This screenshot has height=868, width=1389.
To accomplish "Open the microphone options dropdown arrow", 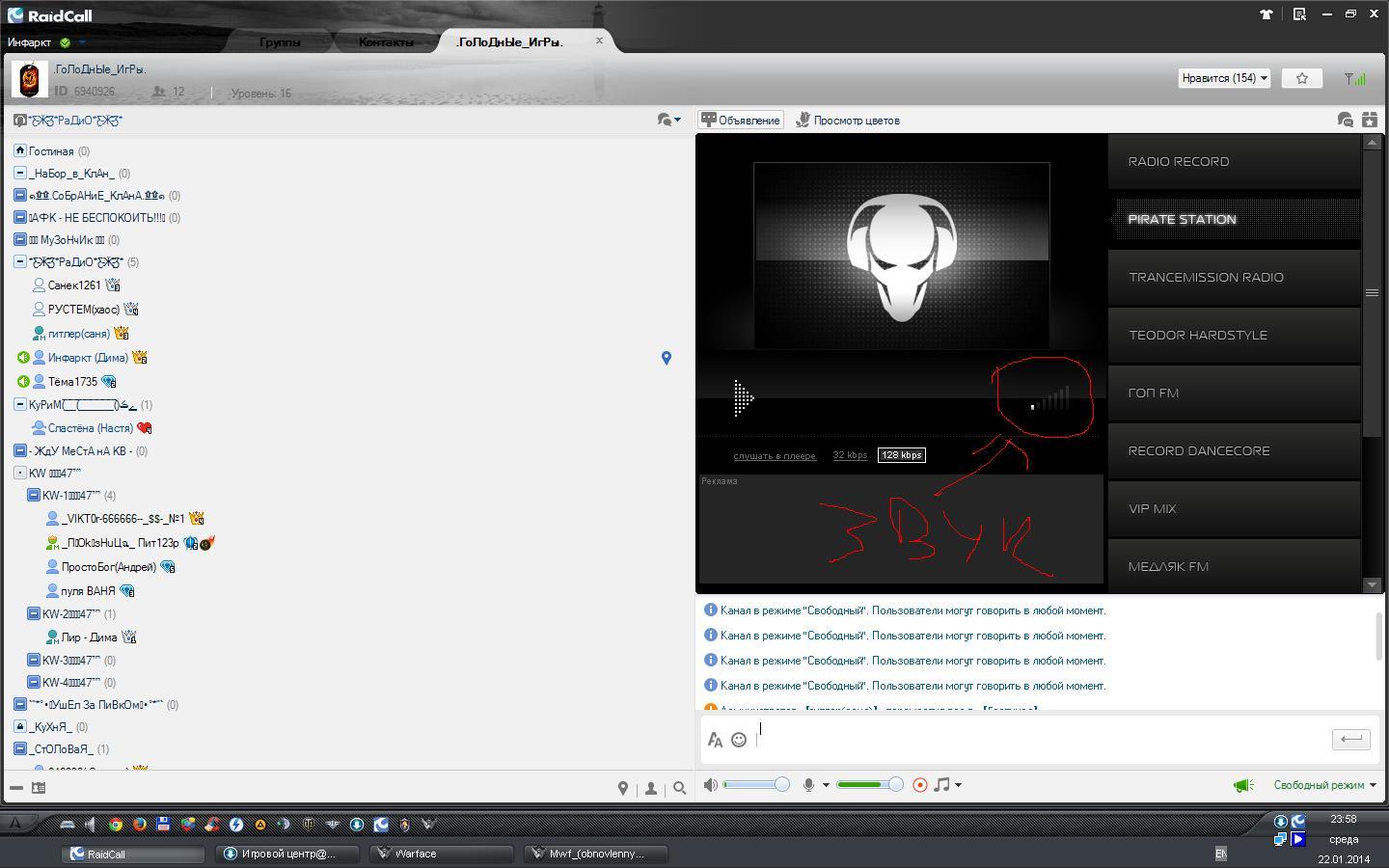I will [826, 785].
